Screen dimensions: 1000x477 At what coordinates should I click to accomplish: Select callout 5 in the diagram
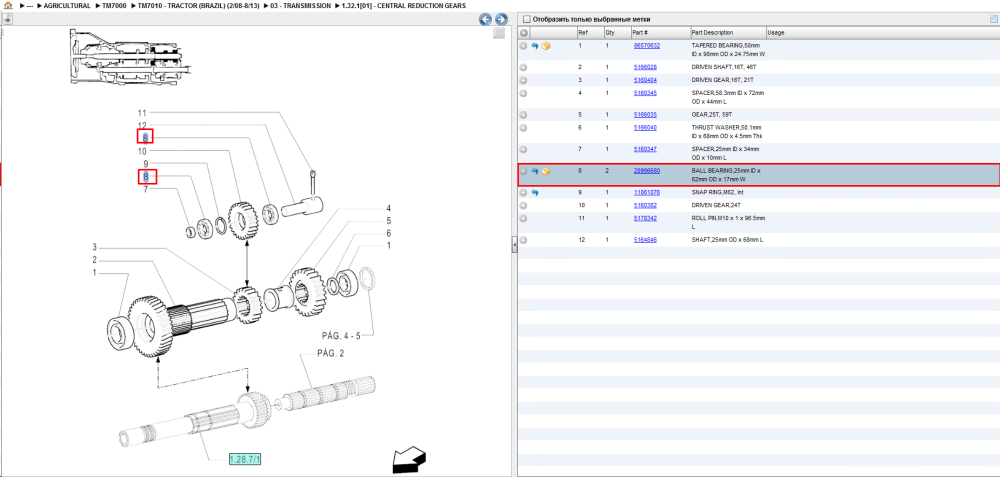(388, 221)
